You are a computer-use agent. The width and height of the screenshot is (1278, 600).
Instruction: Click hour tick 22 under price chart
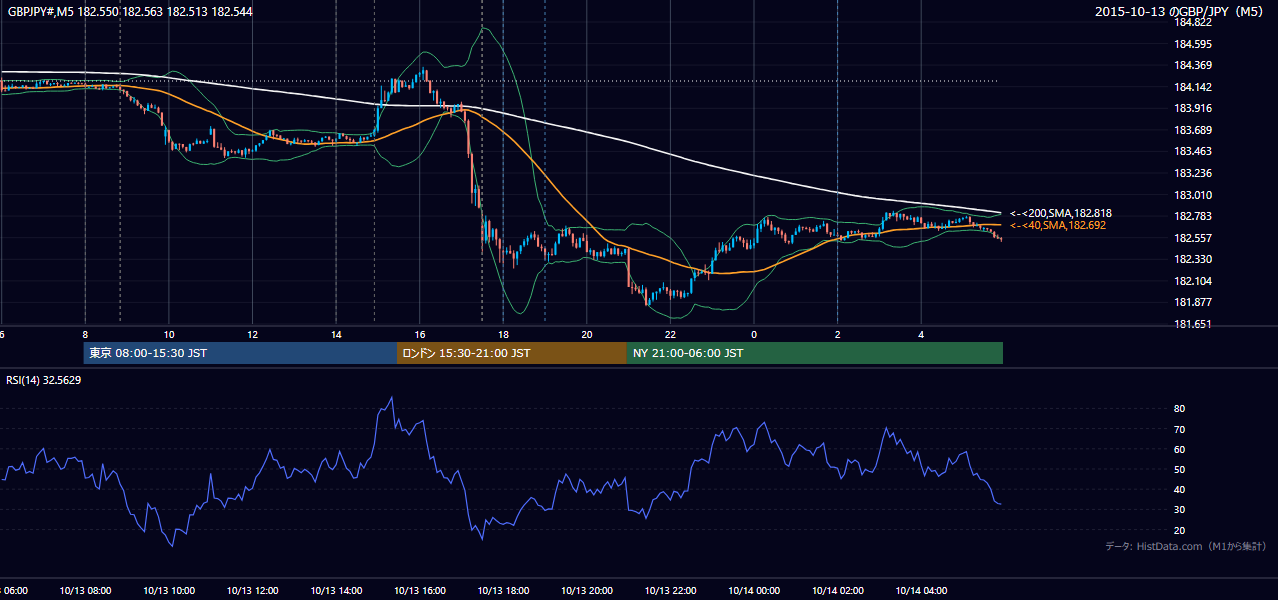670,334
